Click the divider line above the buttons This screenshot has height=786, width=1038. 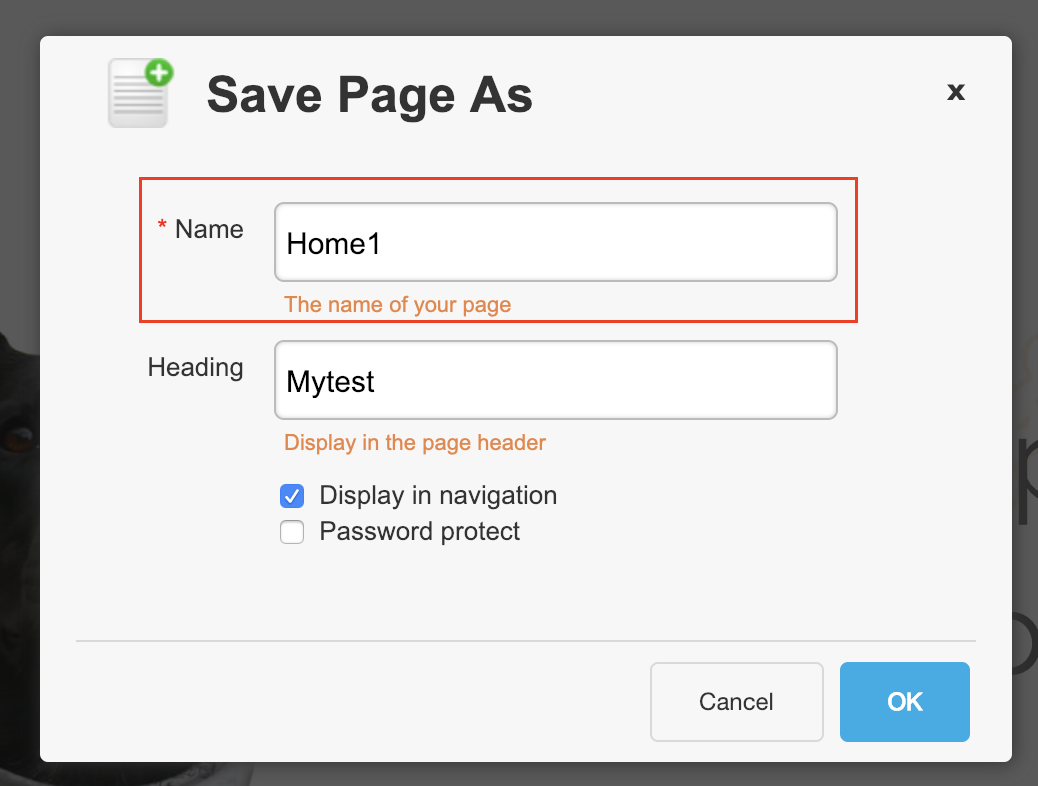(525, 640)
